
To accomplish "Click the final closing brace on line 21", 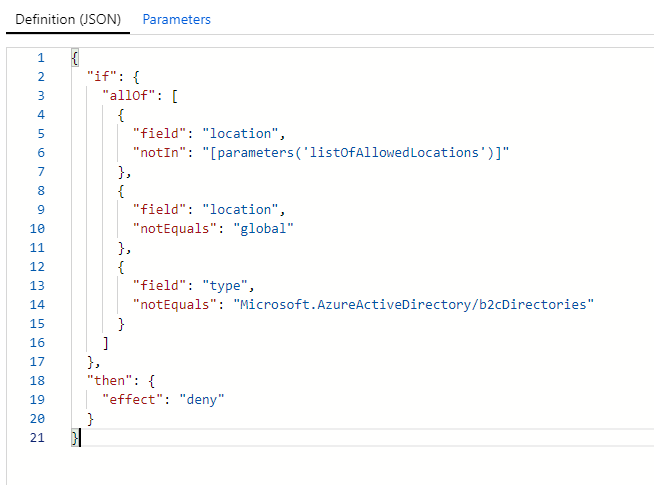I will [x=74, y=438].
